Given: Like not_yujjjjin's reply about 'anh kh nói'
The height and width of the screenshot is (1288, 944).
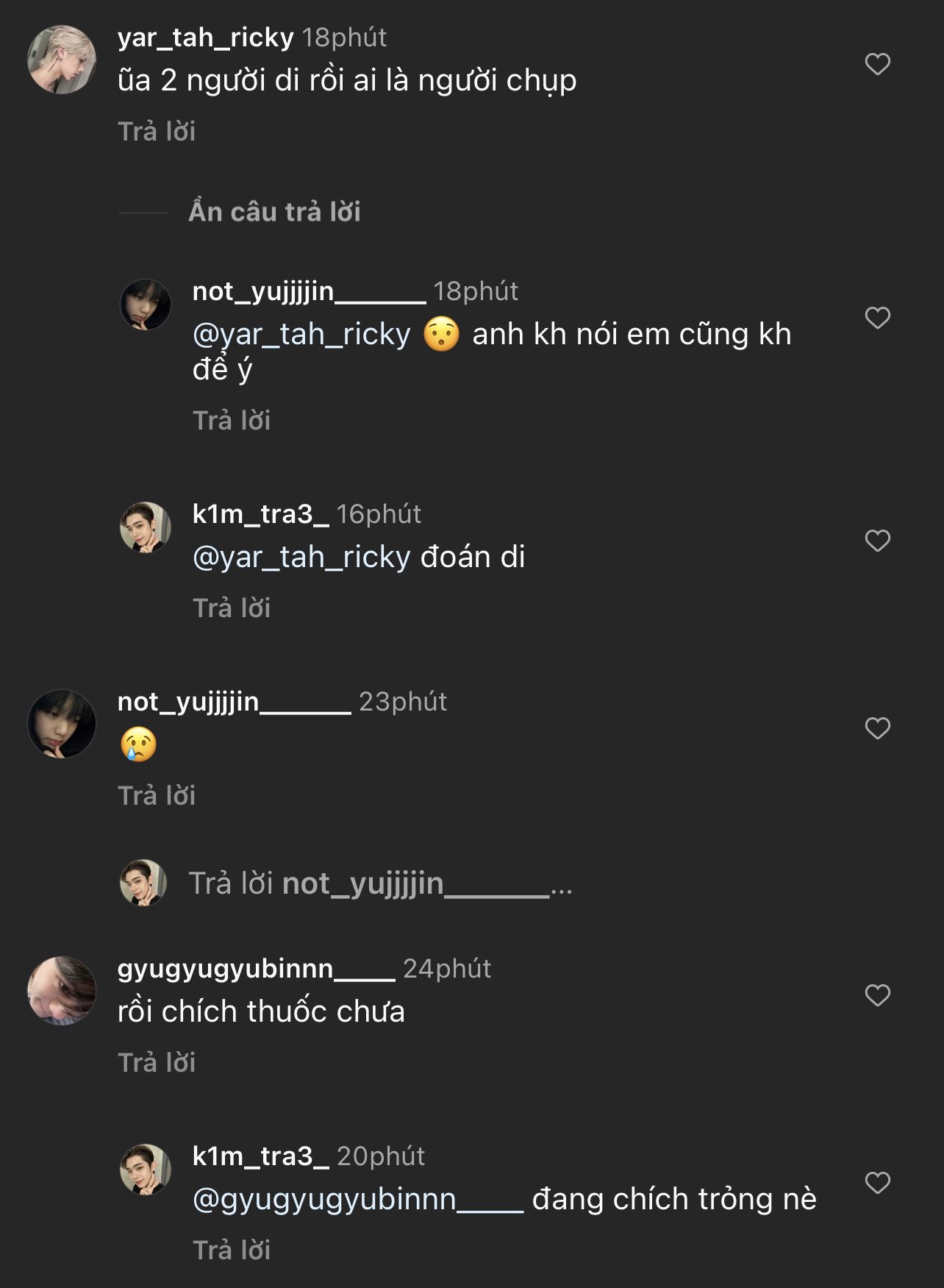Looking at the screenshot, I should 877,318.
